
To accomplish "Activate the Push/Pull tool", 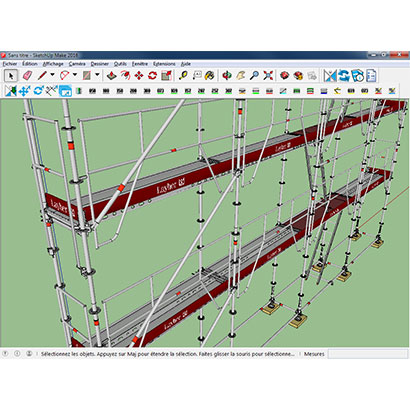I will click(x=112, y=76).
